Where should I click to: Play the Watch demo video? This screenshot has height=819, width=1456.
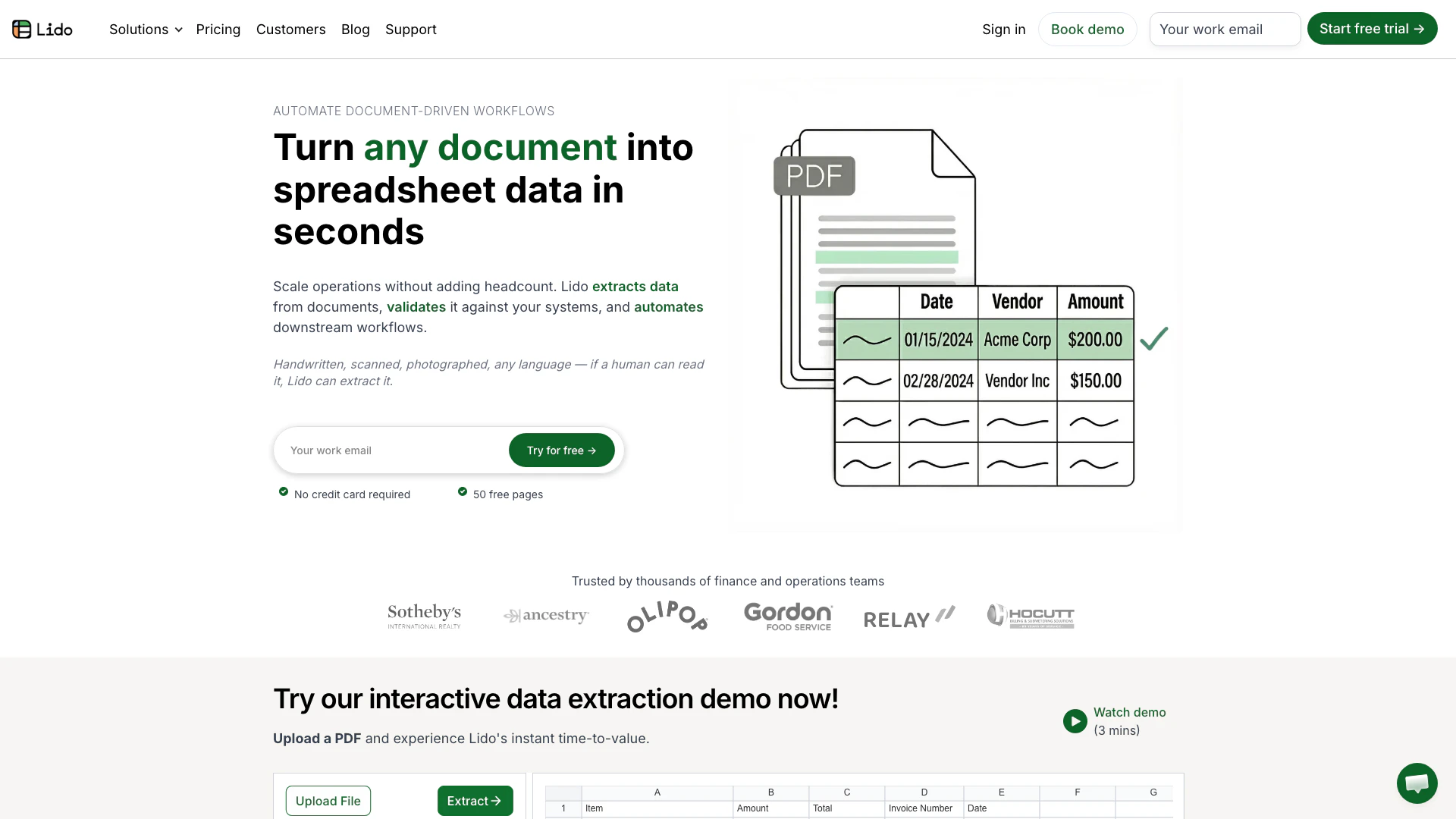(1075, 721)
